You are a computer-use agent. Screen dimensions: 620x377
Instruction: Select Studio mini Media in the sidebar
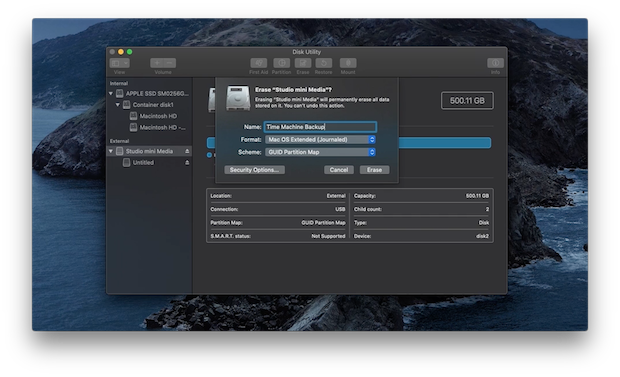coord(149,151)
